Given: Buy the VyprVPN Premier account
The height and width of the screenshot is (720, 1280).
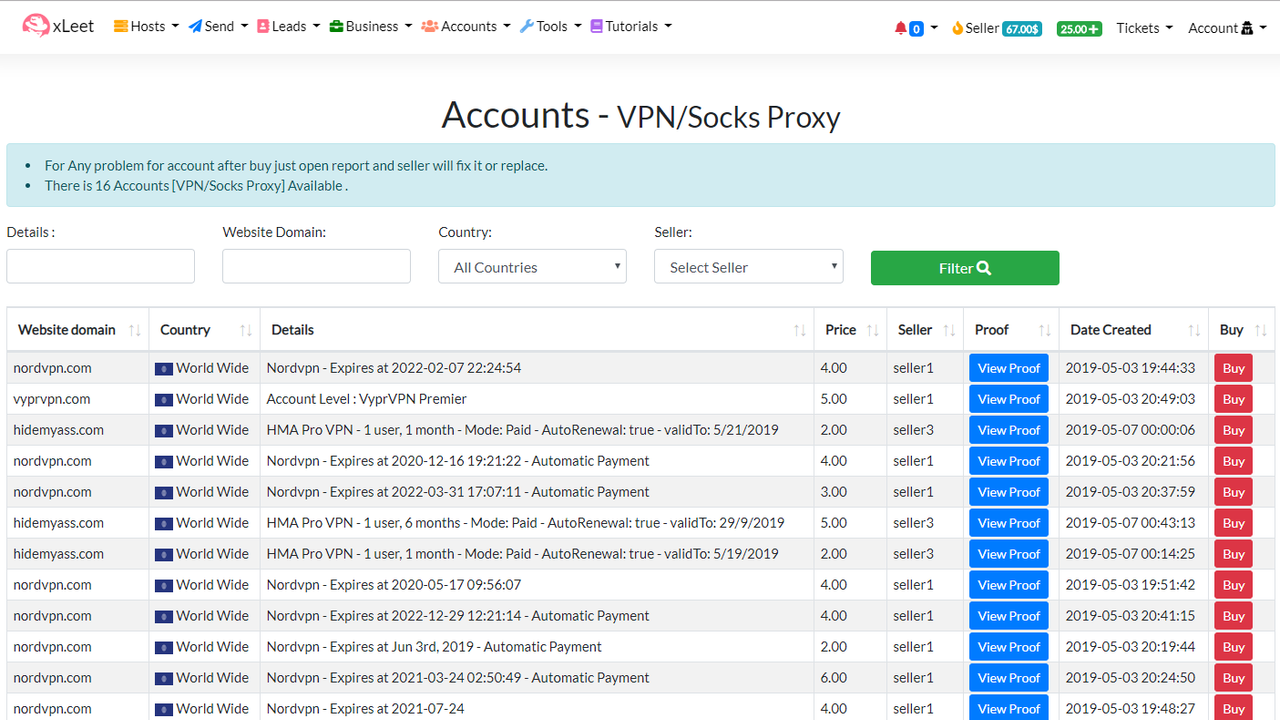Looking at the screenshot, I should click(x=1234, y=399).
